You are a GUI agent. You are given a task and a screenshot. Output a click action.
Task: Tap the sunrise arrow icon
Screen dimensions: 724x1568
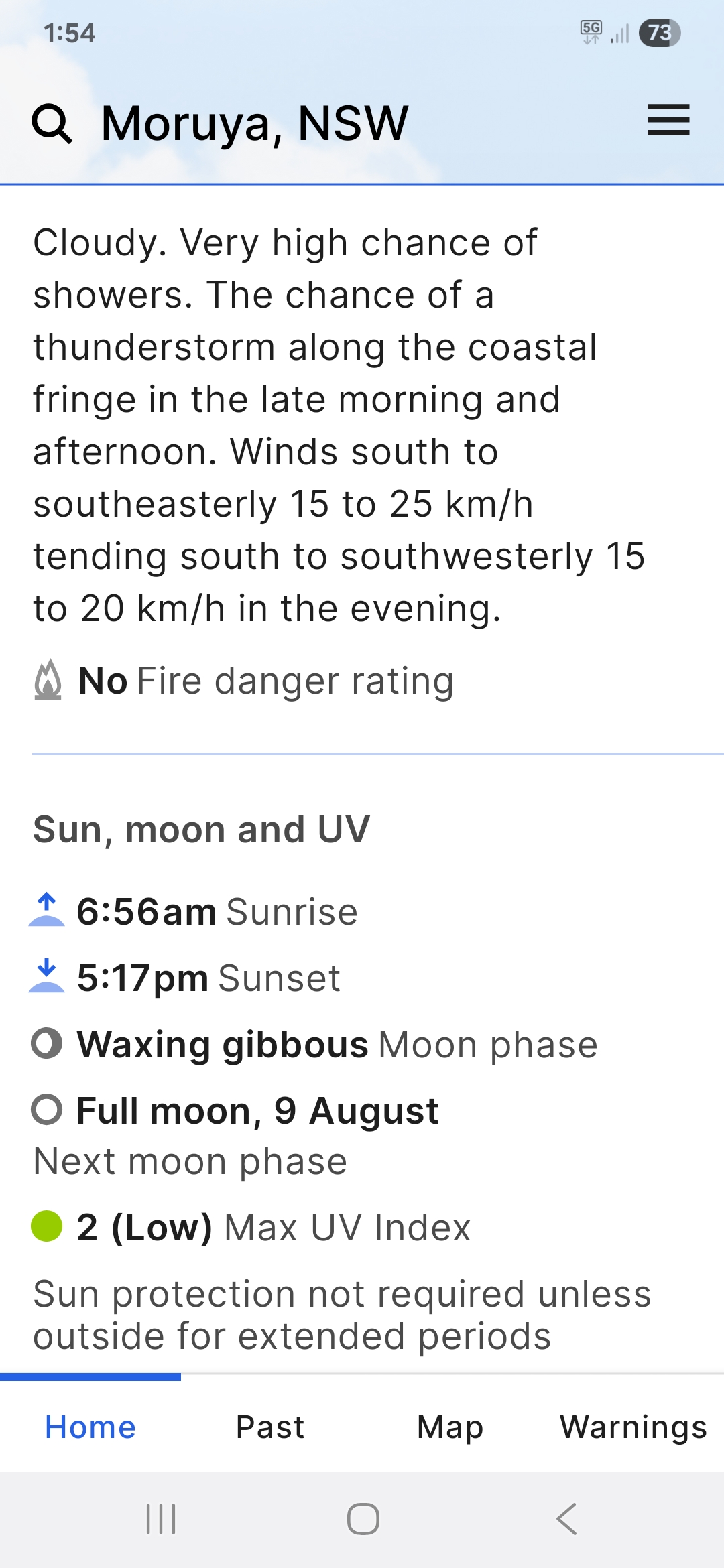pos(46,910)
